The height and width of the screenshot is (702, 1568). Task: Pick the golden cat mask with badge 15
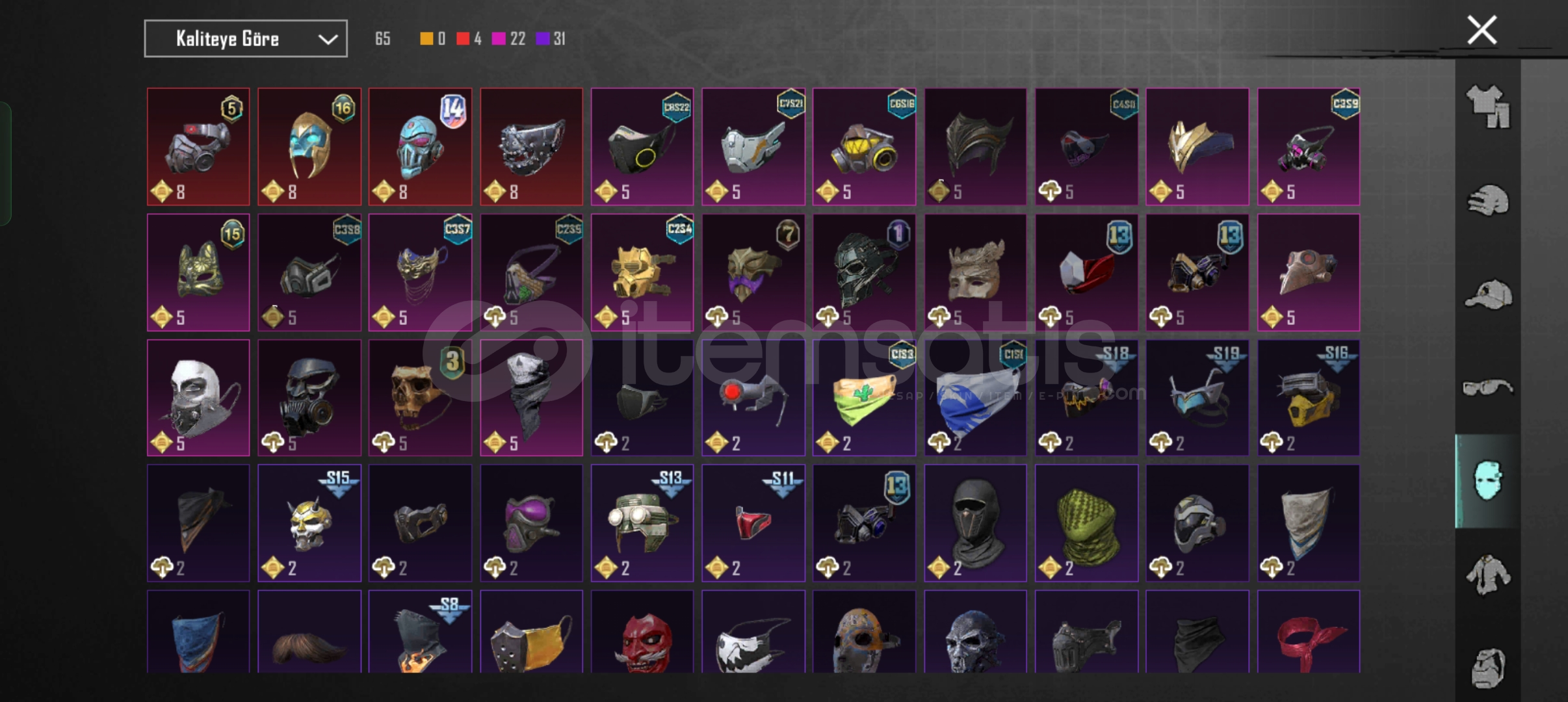198,272
